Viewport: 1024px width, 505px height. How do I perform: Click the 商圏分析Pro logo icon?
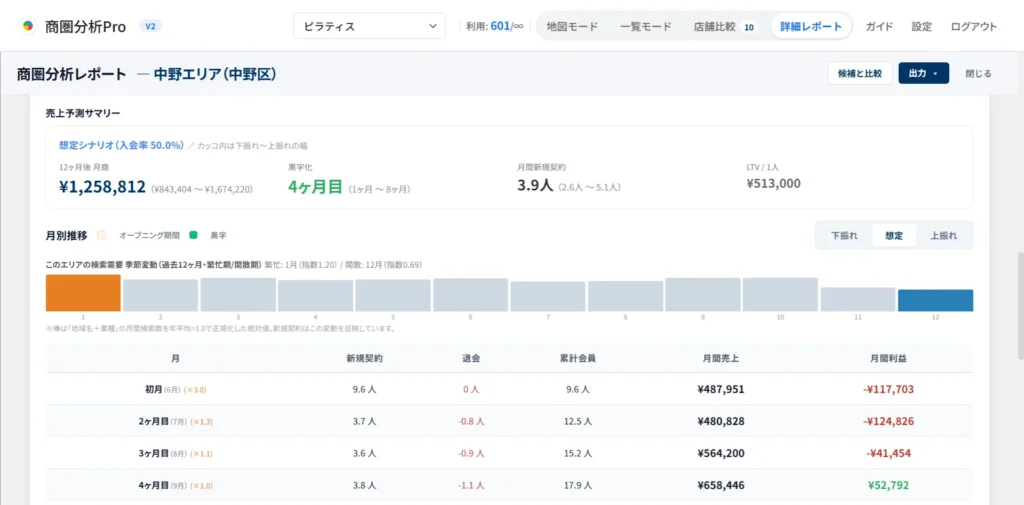28,26
